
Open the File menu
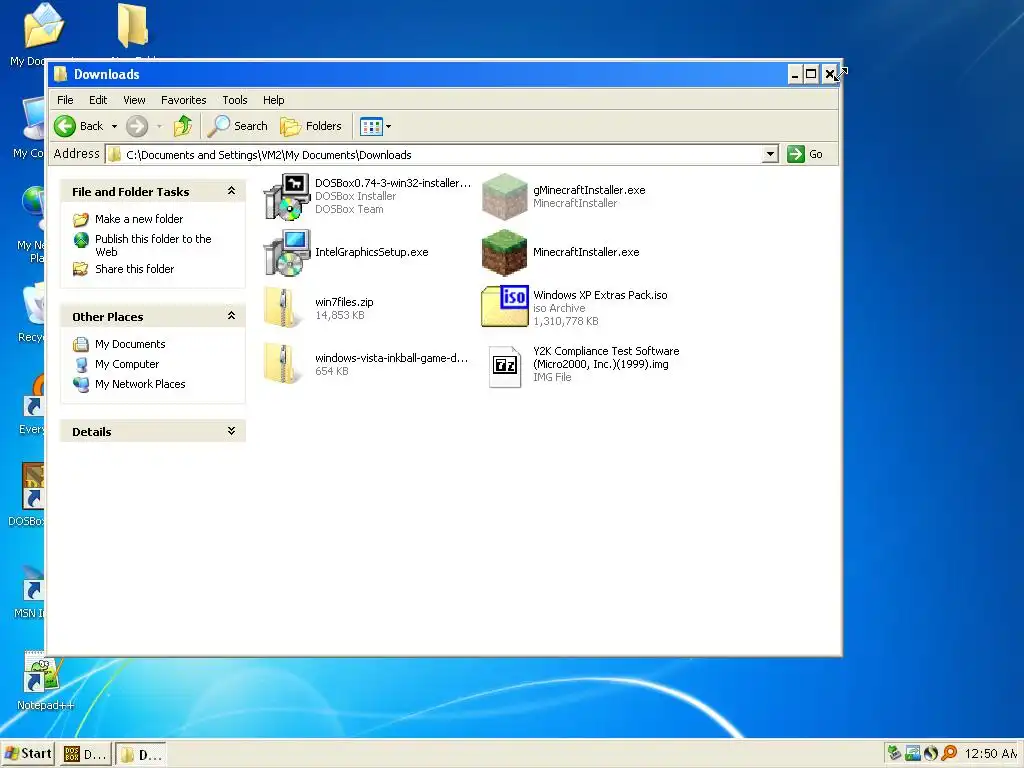[x=65, y=100]
